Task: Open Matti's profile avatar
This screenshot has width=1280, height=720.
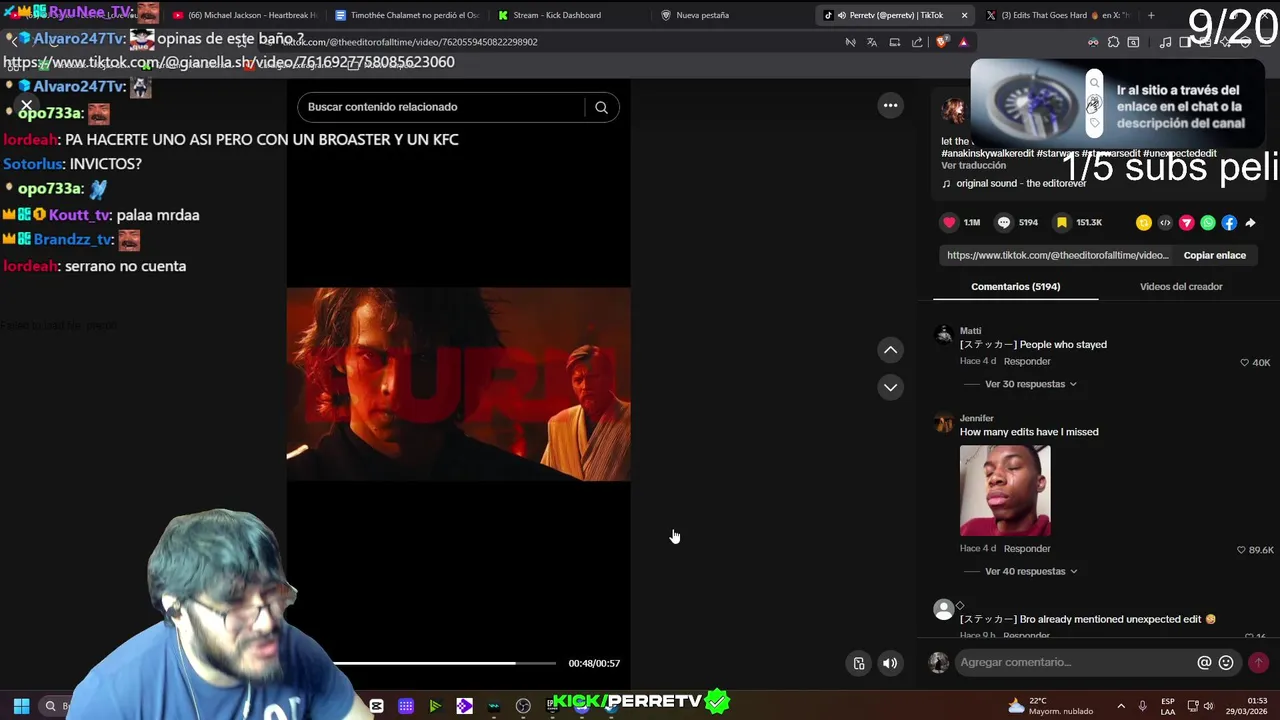Action: 944,335
